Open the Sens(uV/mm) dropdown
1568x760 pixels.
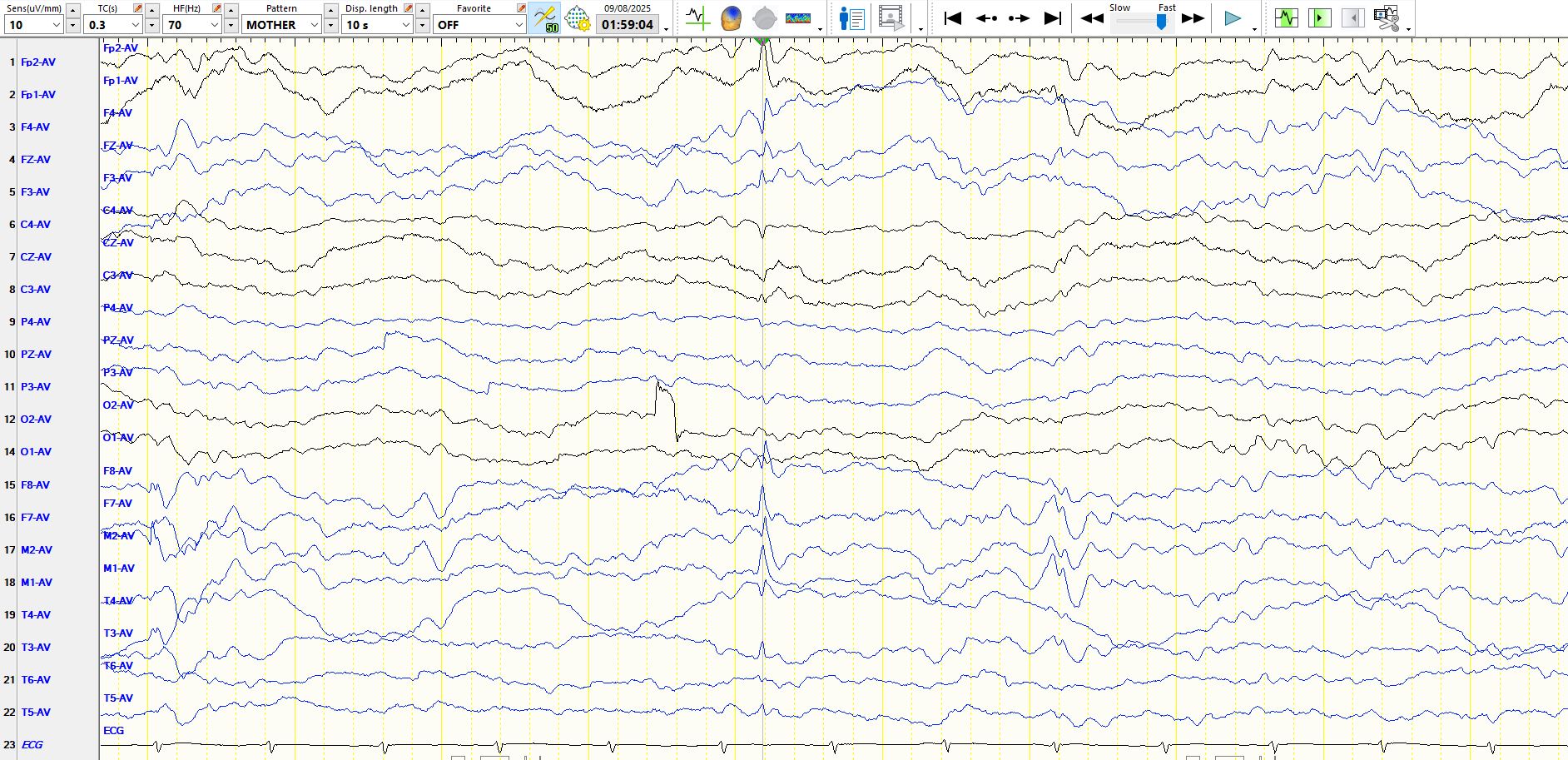click(x=57, y=25)
